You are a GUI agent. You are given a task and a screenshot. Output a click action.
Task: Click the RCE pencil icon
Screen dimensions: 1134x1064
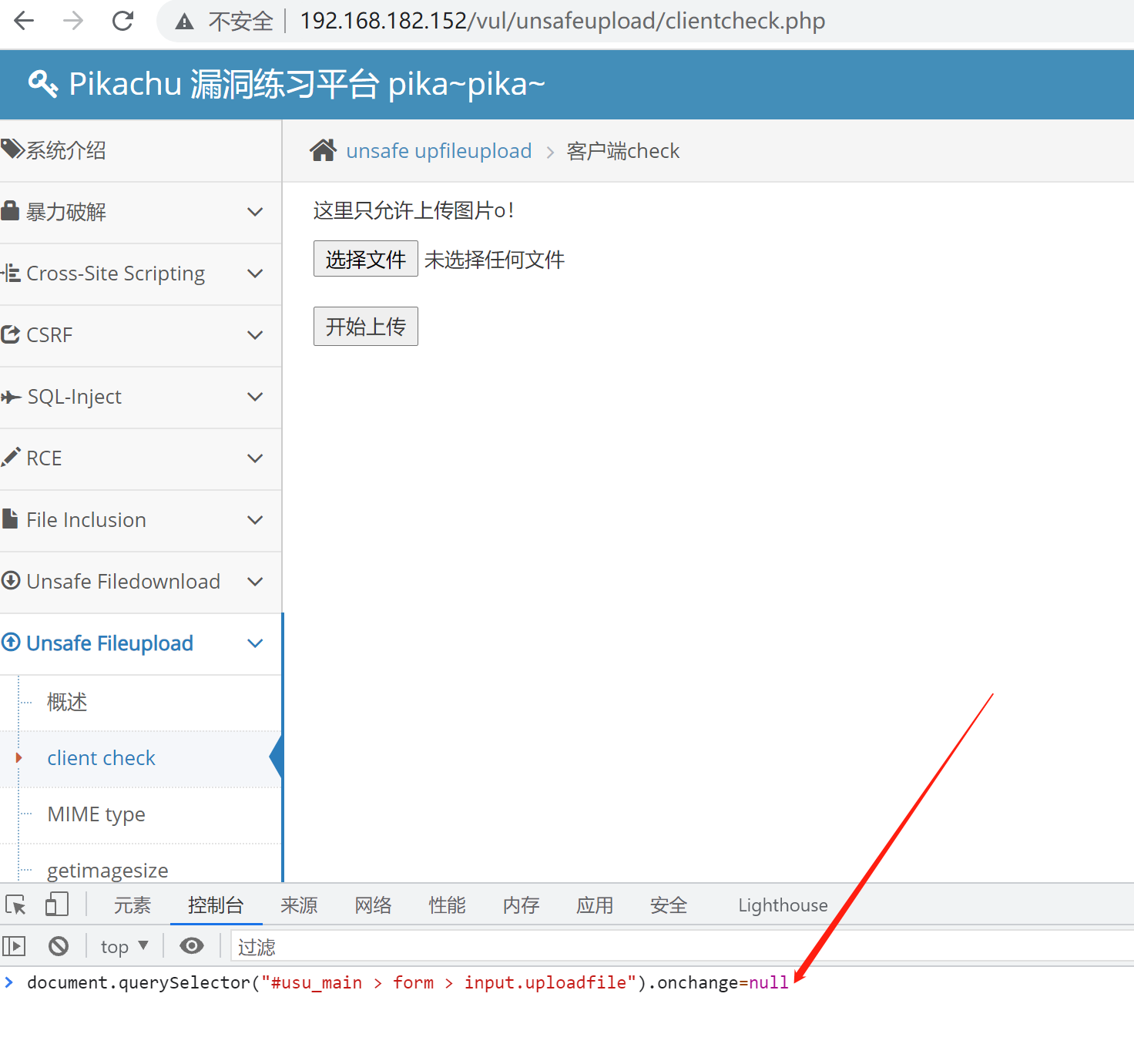click(11, 457)
